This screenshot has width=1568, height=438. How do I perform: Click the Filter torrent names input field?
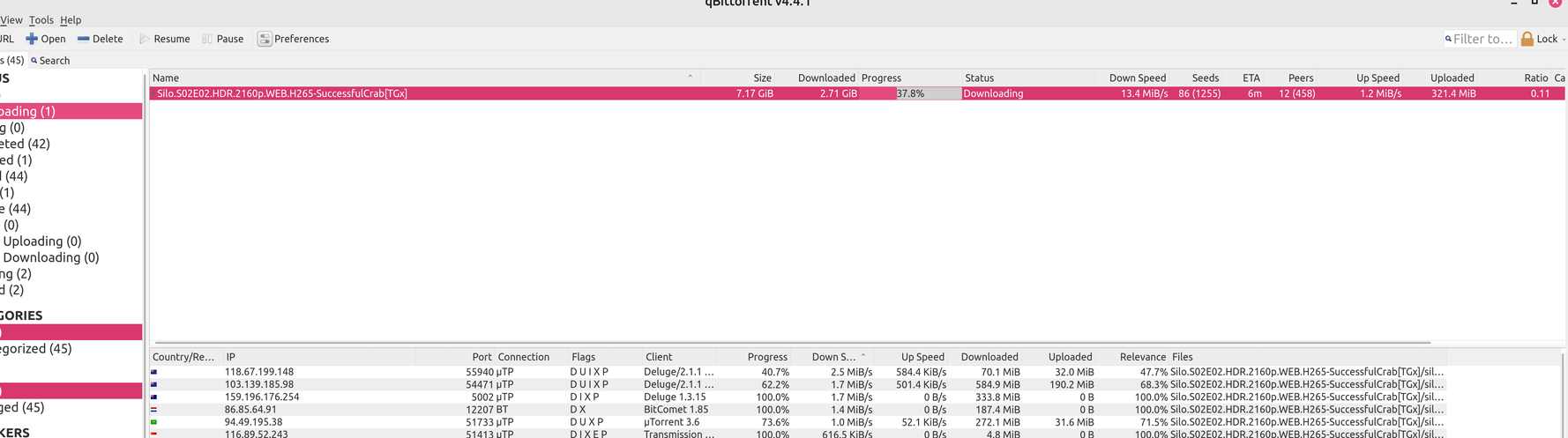tap(1482, 39)
